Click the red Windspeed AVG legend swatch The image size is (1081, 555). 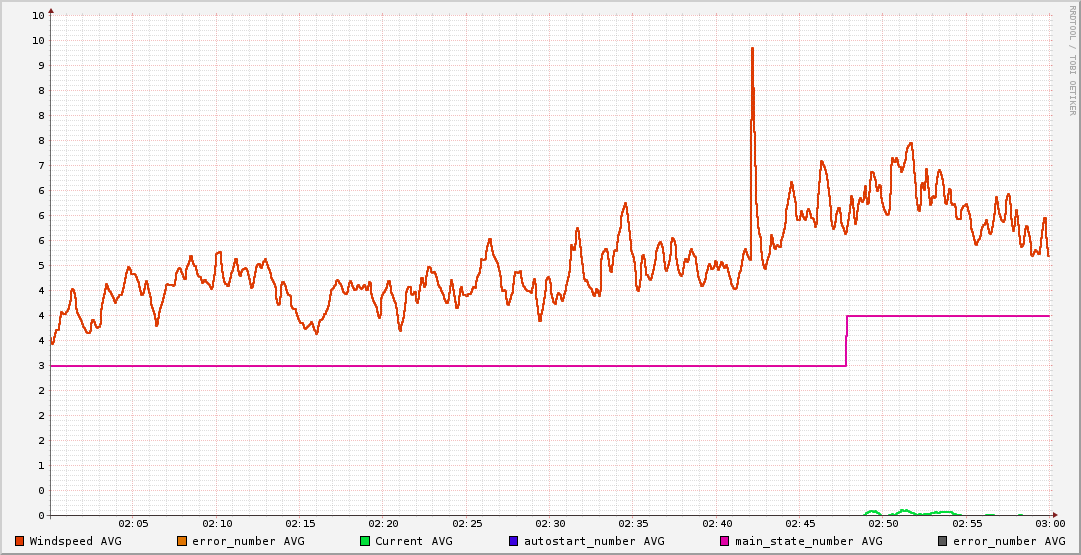(x=20, y=541)
